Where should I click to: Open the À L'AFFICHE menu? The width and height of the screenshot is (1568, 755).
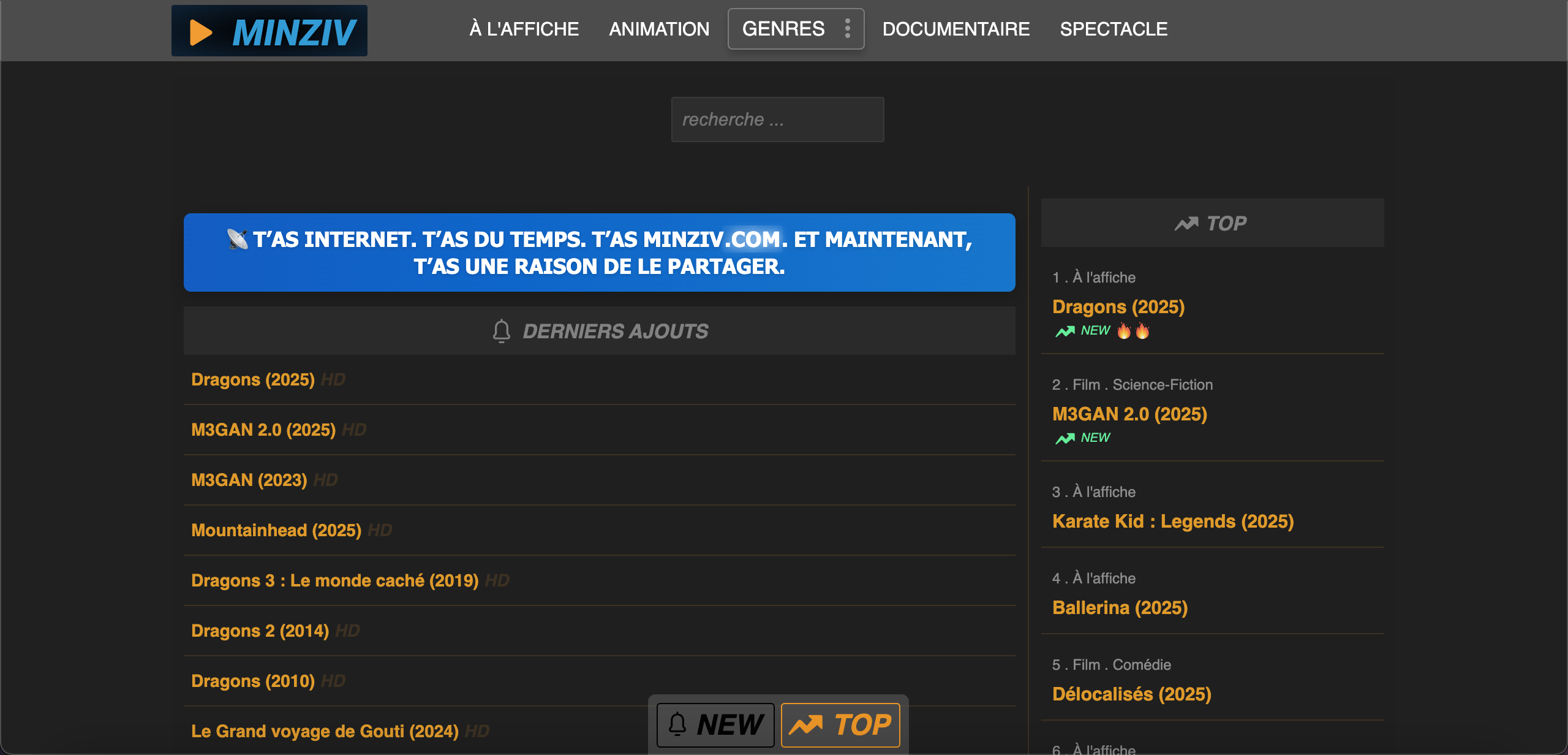pos(524,29)
